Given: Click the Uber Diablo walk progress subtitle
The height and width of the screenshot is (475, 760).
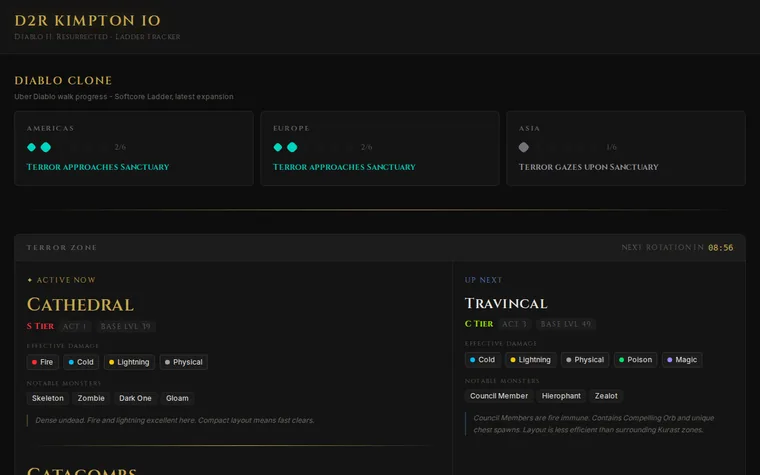Looking at the screenshot, I should point(124,96).
